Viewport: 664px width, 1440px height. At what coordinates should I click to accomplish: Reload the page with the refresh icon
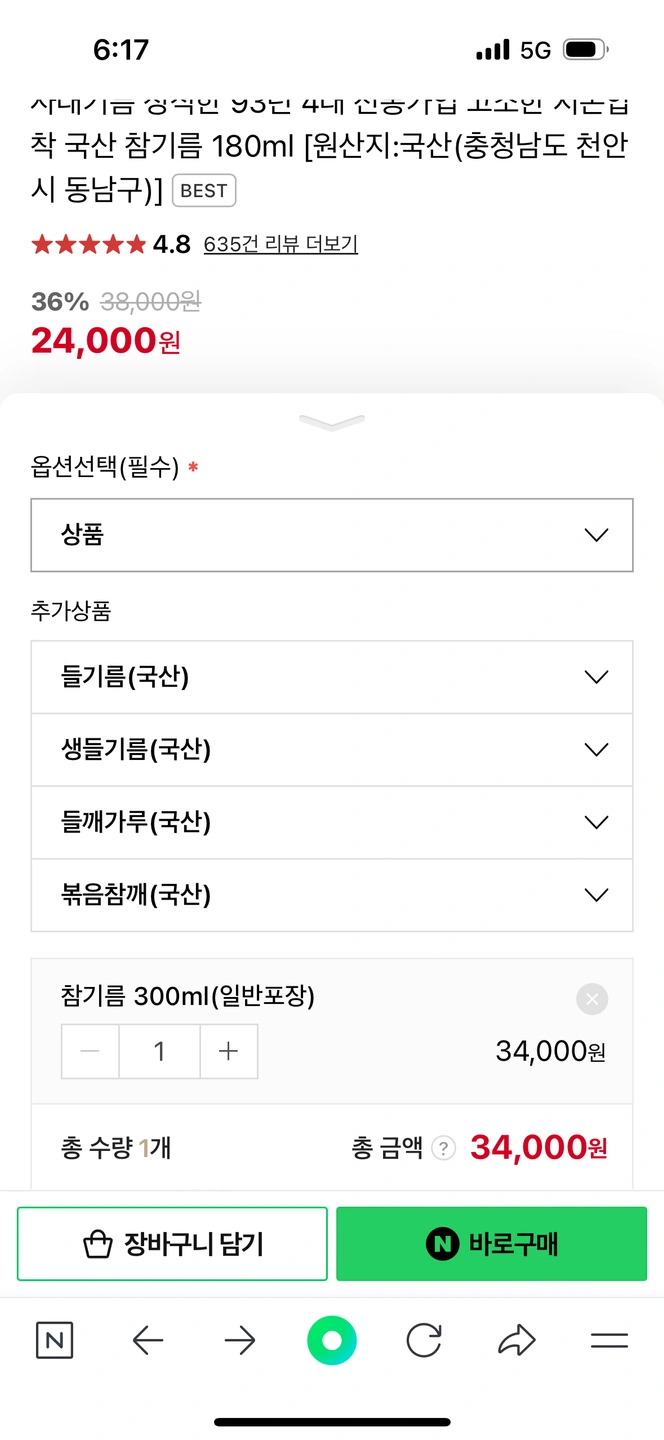point(424,1341)
